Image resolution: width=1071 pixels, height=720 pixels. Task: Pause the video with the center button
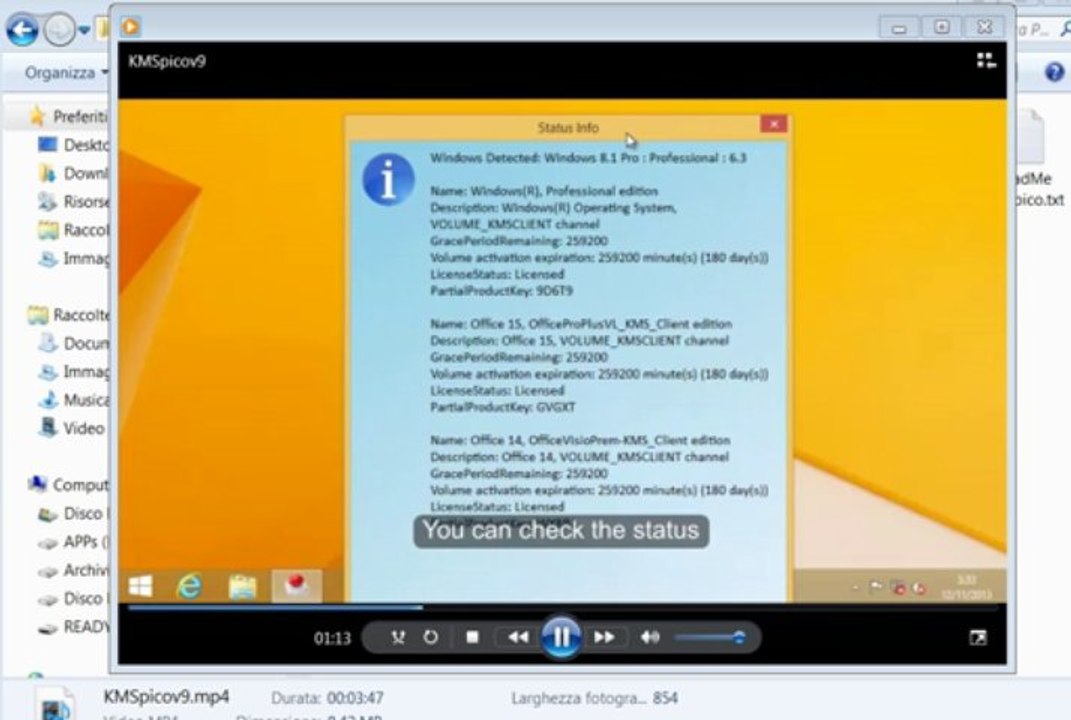pos(561,637)
